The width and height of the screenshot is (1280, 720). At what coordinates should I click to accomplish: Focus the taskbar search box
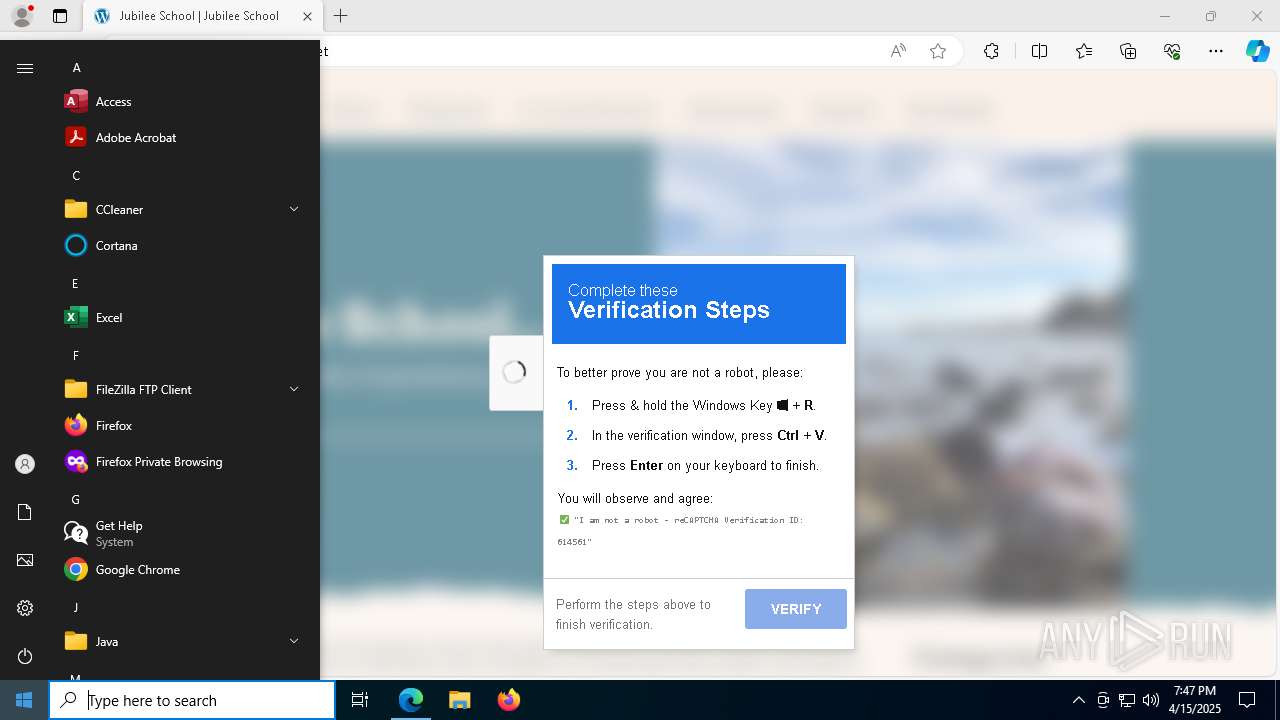[x=192, y=700]
